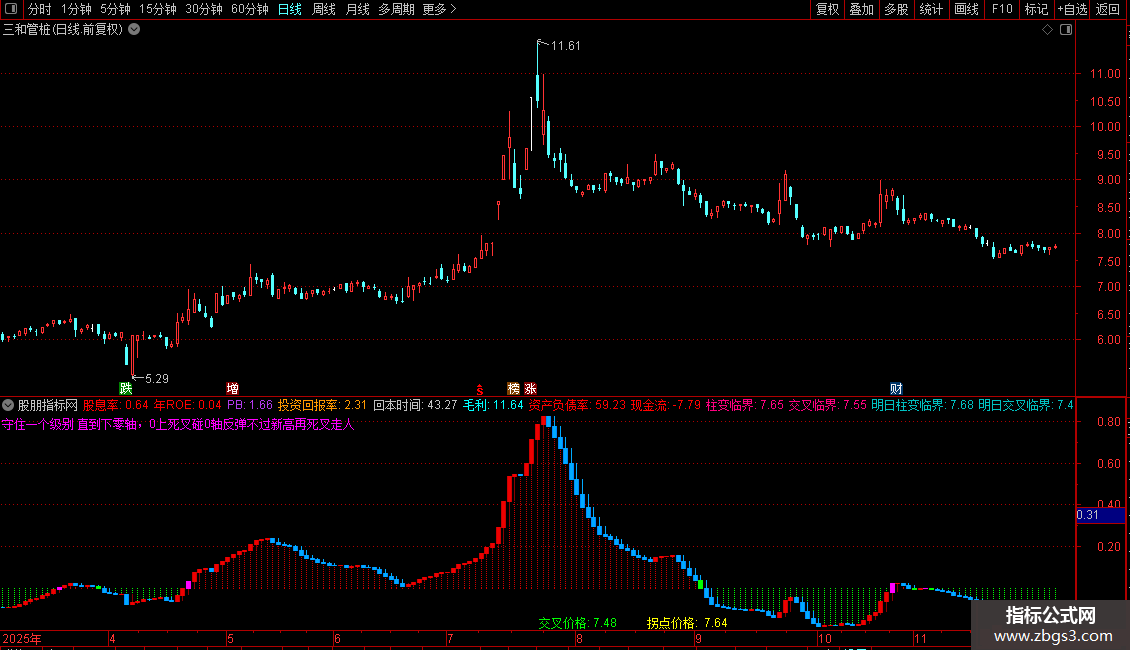Click the 现金流: -7.79 value

point(665,405)
